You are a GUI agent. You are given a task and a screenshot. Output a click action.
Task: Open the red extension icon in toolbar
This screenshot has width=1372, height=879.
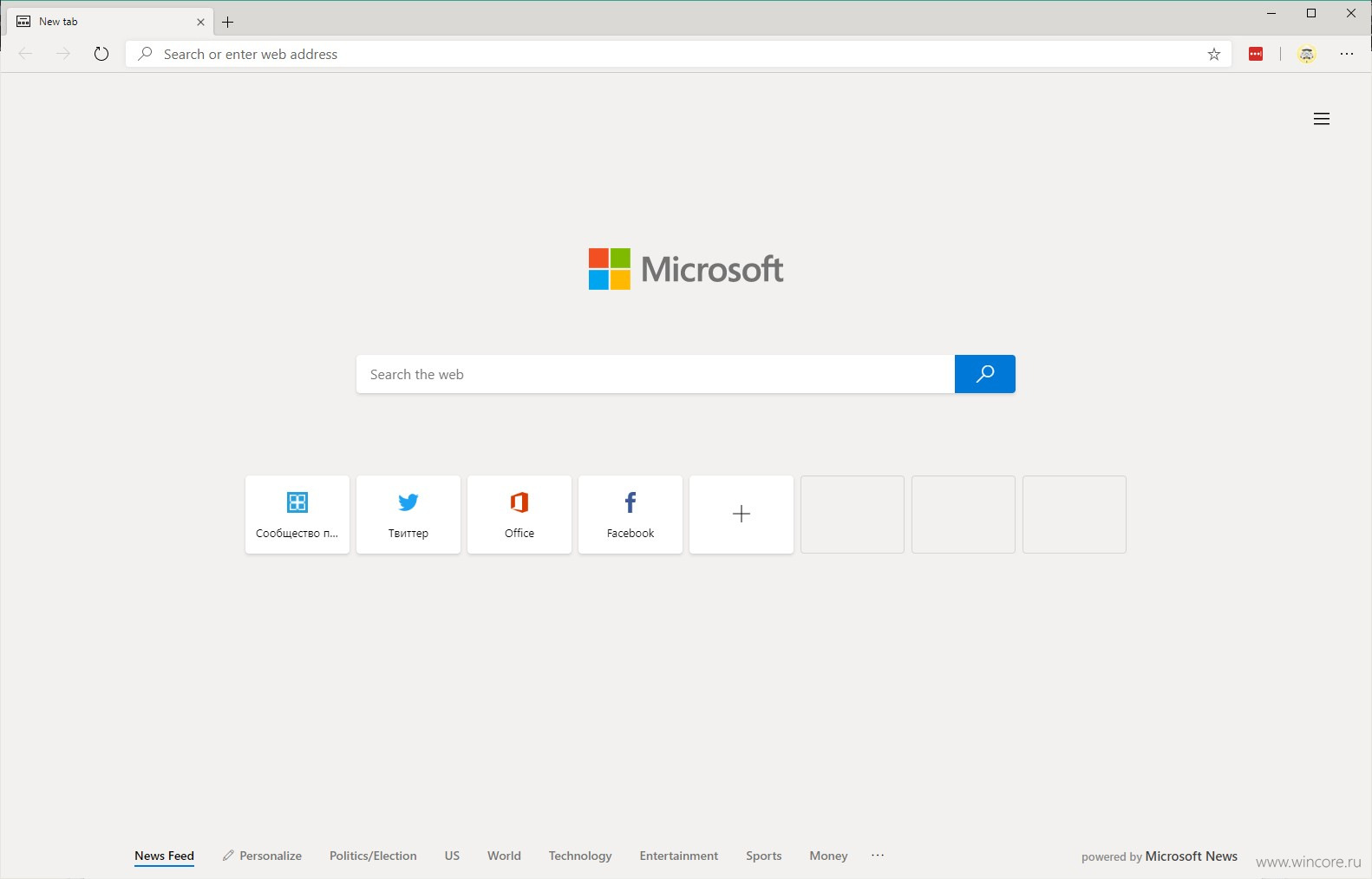pos(1256,54)
